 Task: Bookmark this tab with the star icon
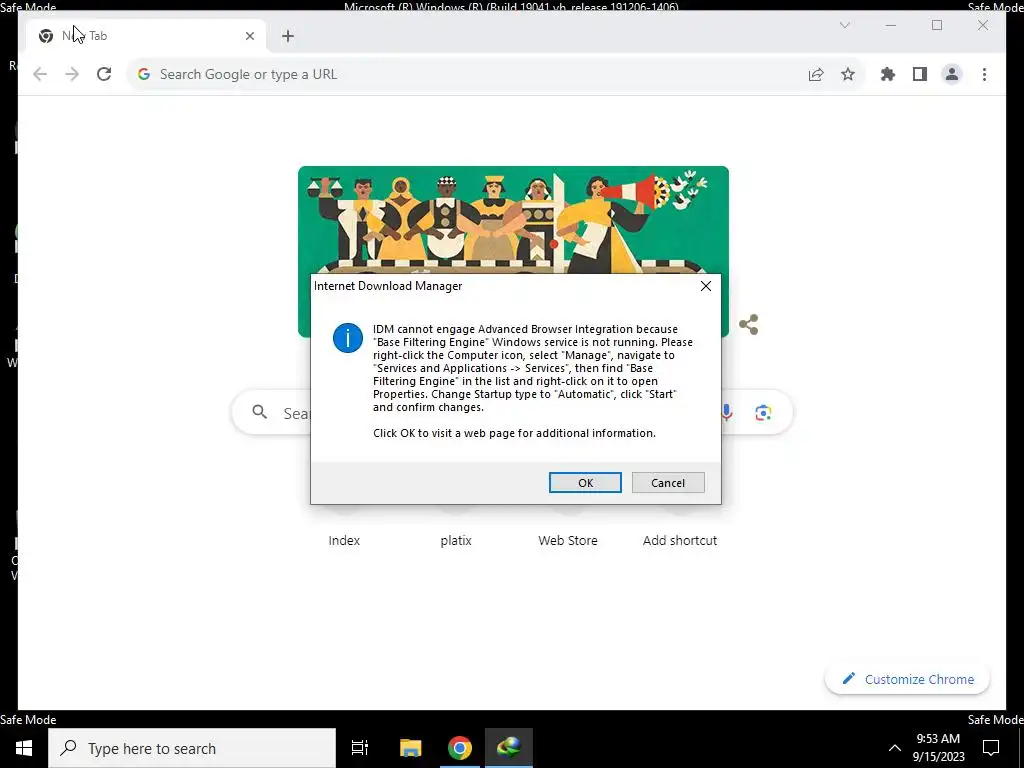point(848,74)
